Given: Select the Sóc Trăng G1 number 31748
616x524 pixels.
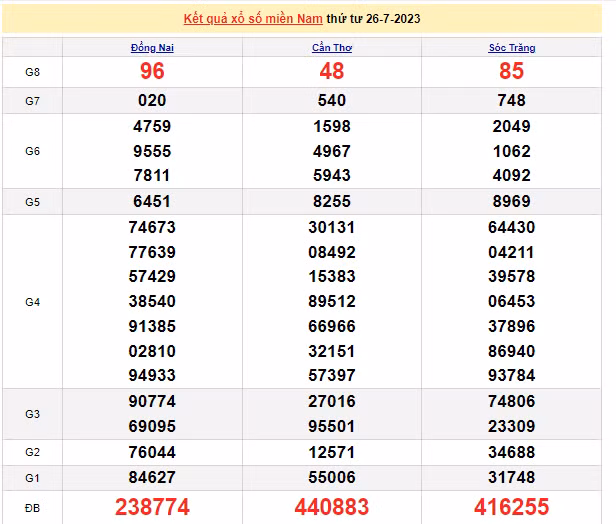Looking at the screenshot, I should pos(512,476).
